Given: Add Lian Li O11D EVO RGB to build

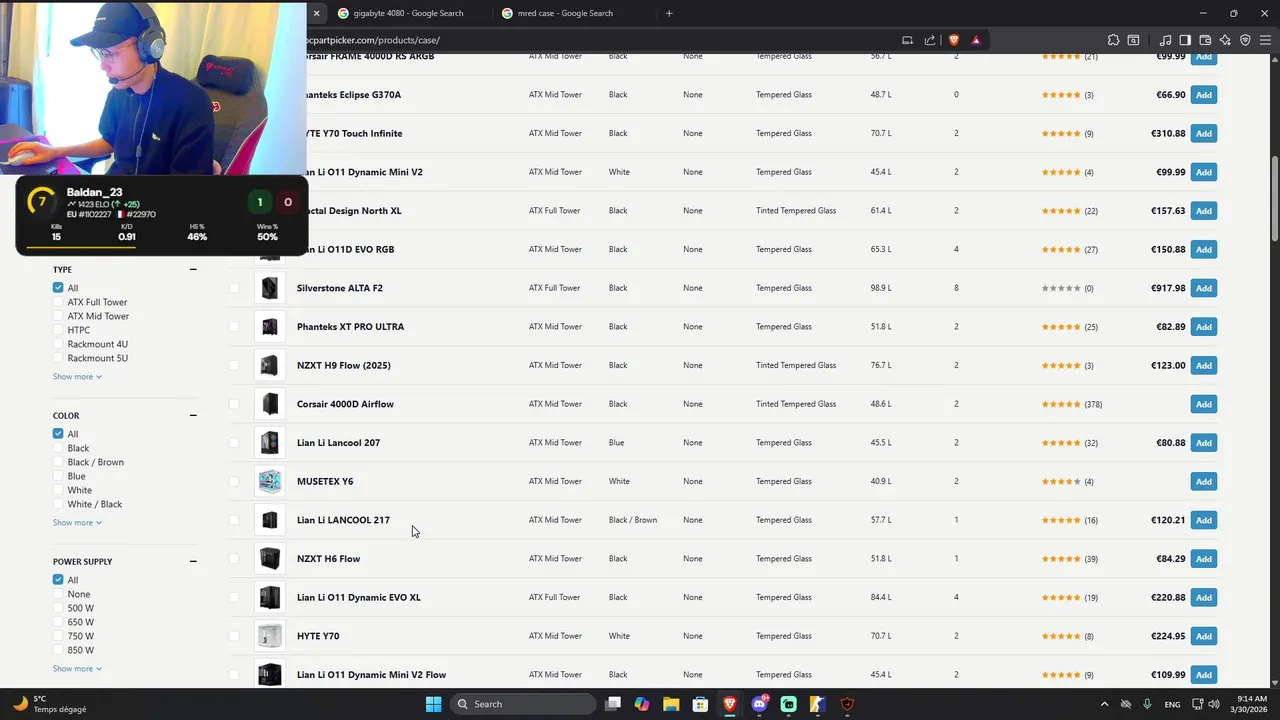Looking at the screenshot, I should point(1204,249).
